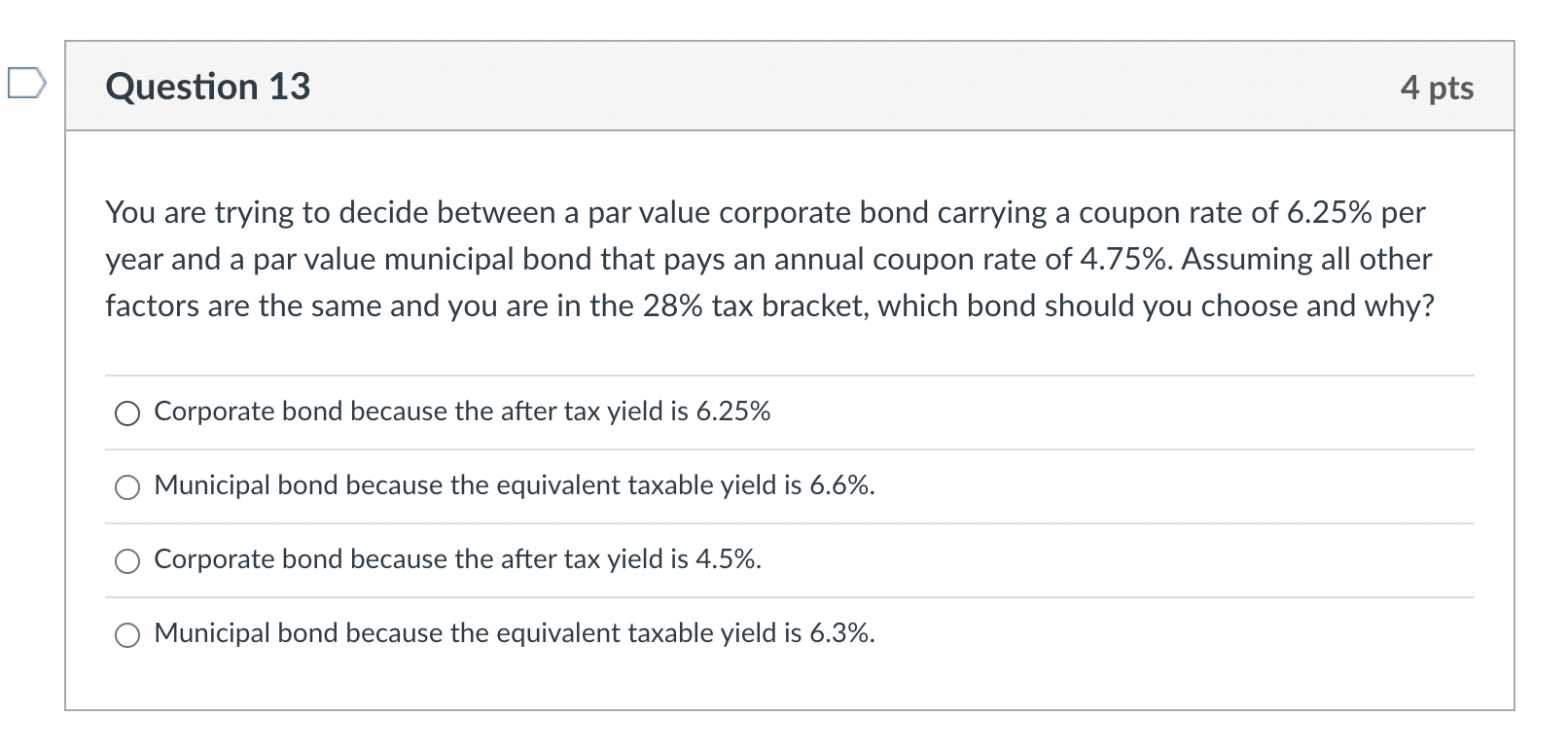Click the Question 13 header bar
Image resolution: width=1568 pixels, height=753 pixels.
(778, 87)
